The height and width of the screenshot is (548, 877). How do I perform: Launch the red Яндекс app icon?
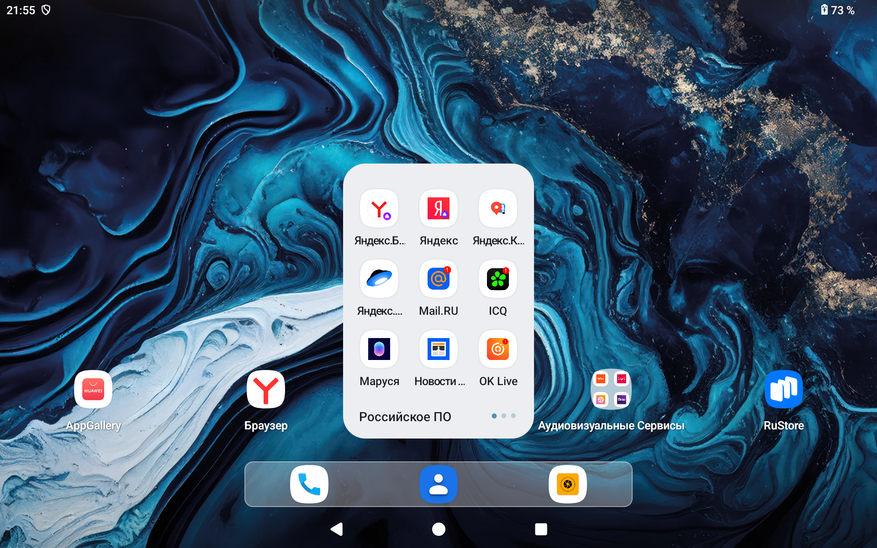point(438,209)
